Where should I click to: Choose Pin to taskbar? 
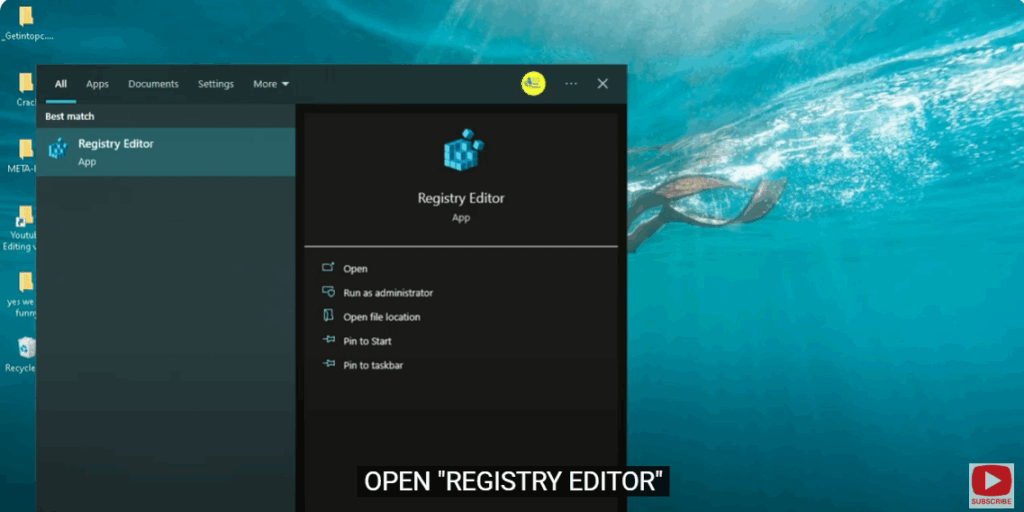(373, 366)
